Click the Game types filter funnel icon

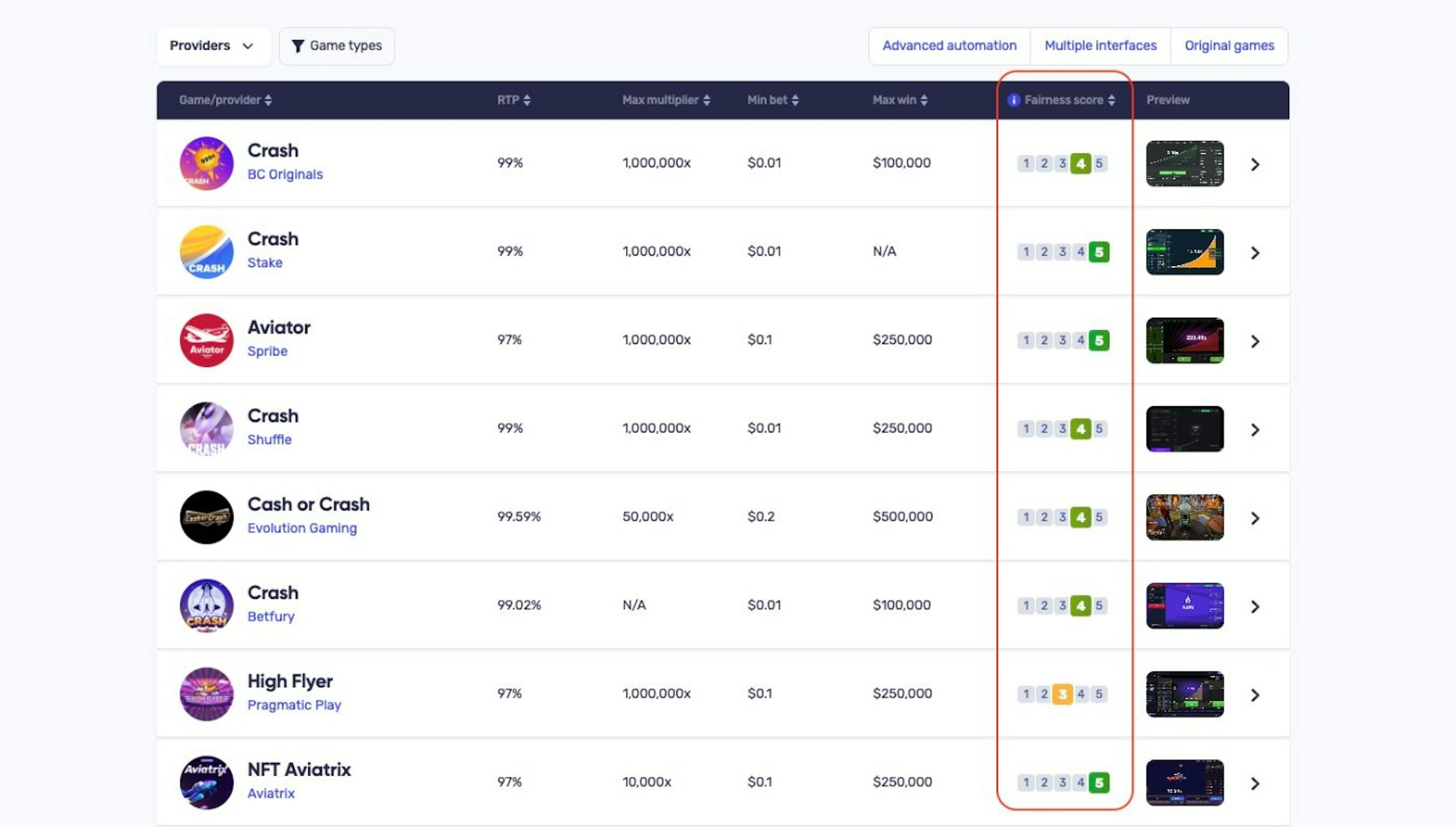pyautogui.click(x=298, y=46)
